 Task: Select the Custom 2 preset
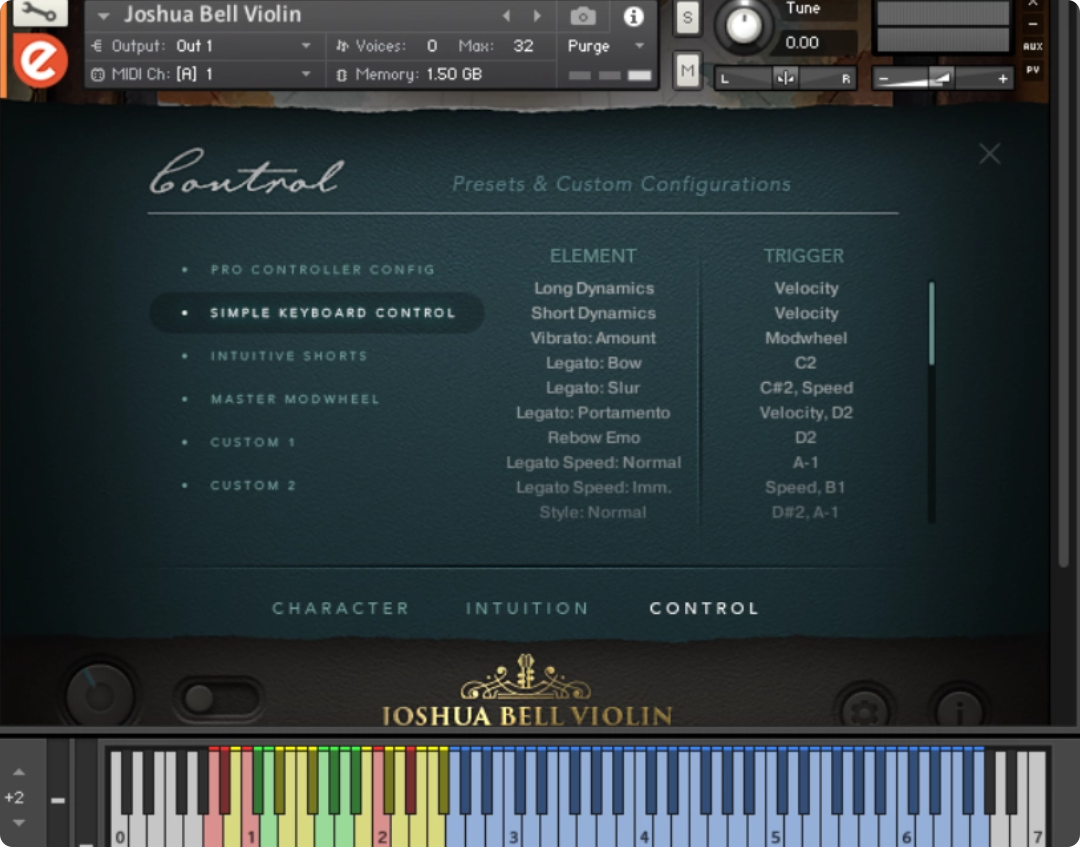tap(253, 485)
